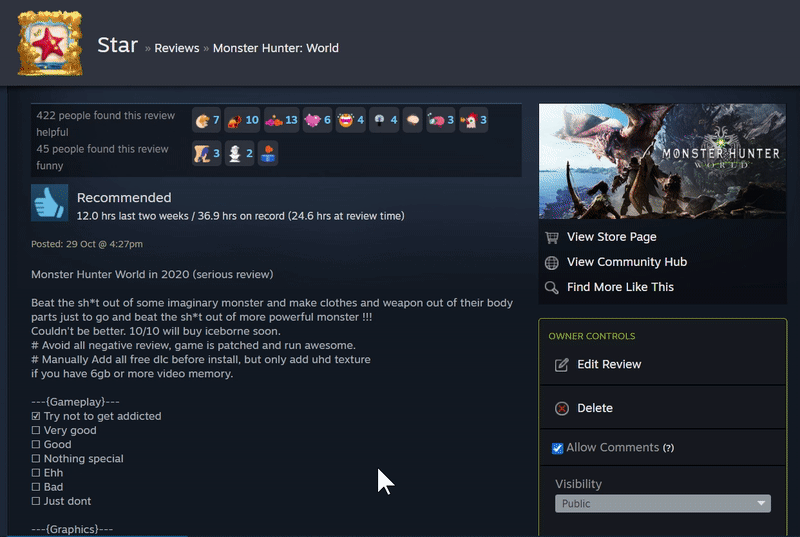This screenshot has width=800, height=537.
Task: Click the magnifying glass icon
Action: tap(552, 288)
